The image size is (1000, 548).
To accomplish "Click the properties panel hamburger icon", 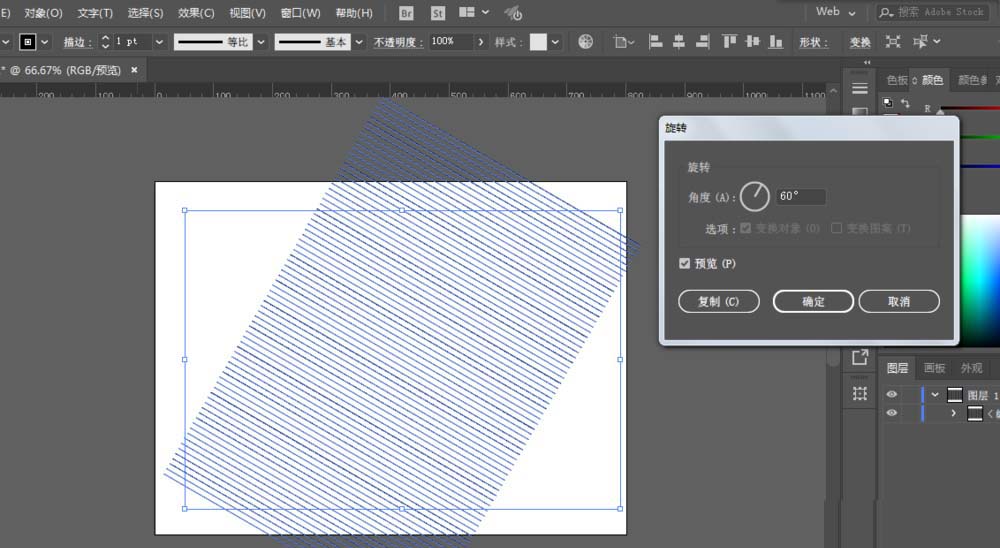I will coord(860,88).
